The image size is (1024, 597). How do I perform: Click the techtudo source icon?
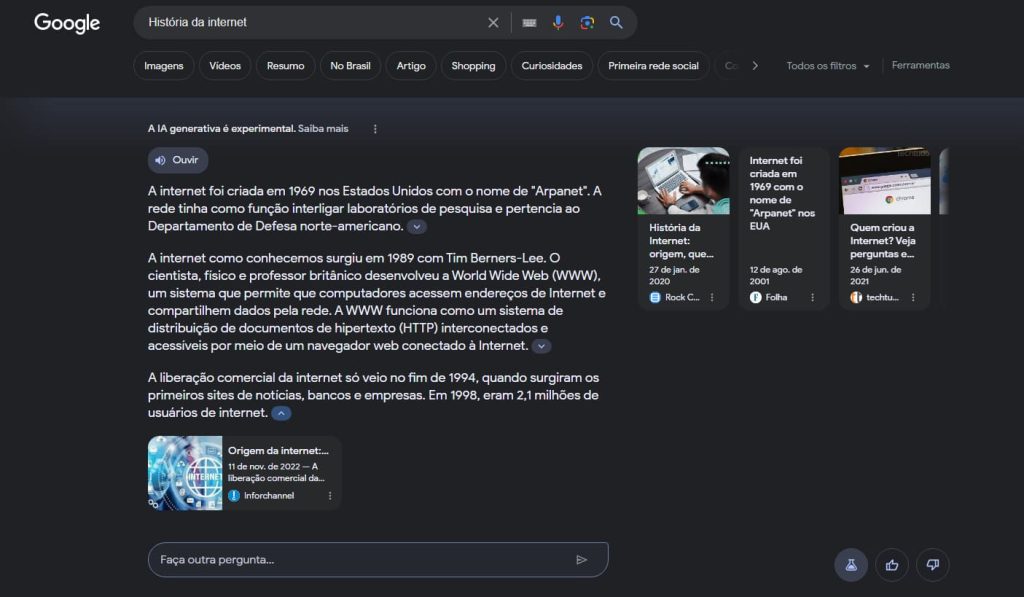click(856, 297)
